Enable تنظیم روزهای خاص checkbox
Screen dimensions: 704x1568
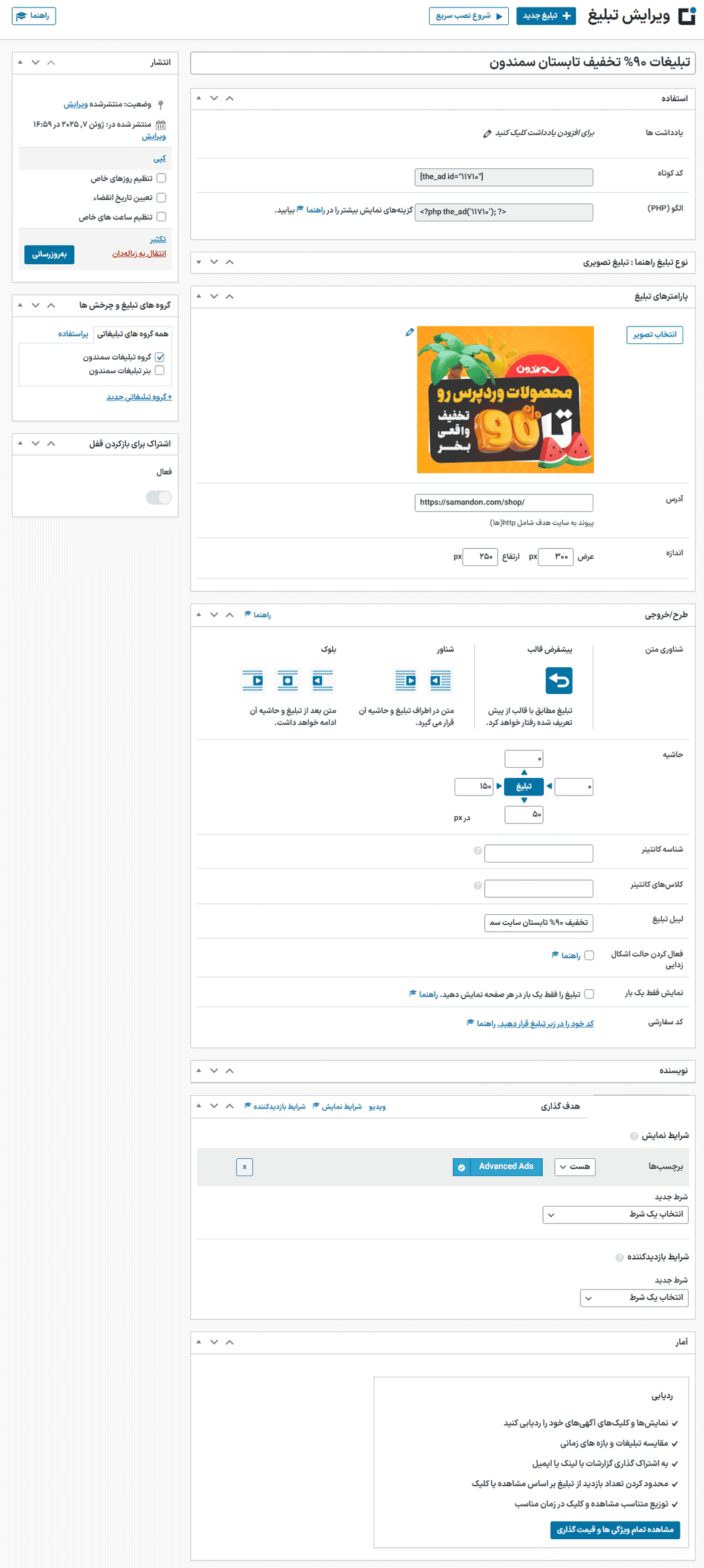pos(161,178)
